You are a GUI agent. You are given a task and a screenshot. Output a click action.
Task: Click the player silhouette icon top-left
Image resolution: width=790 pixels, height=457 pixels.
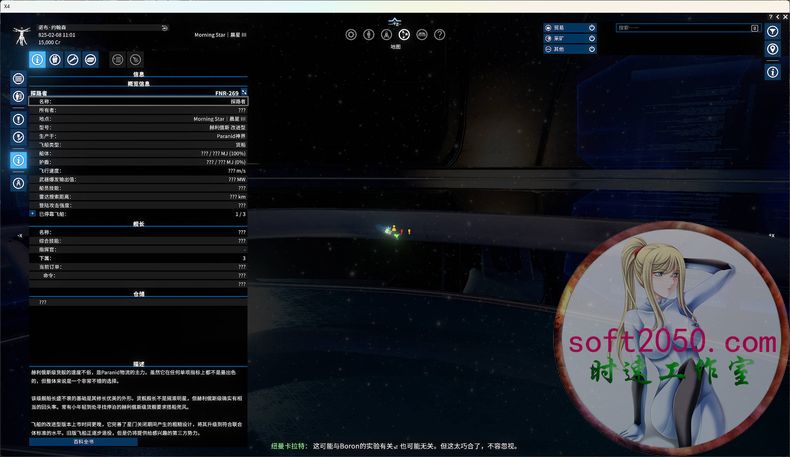pos(21,36)
